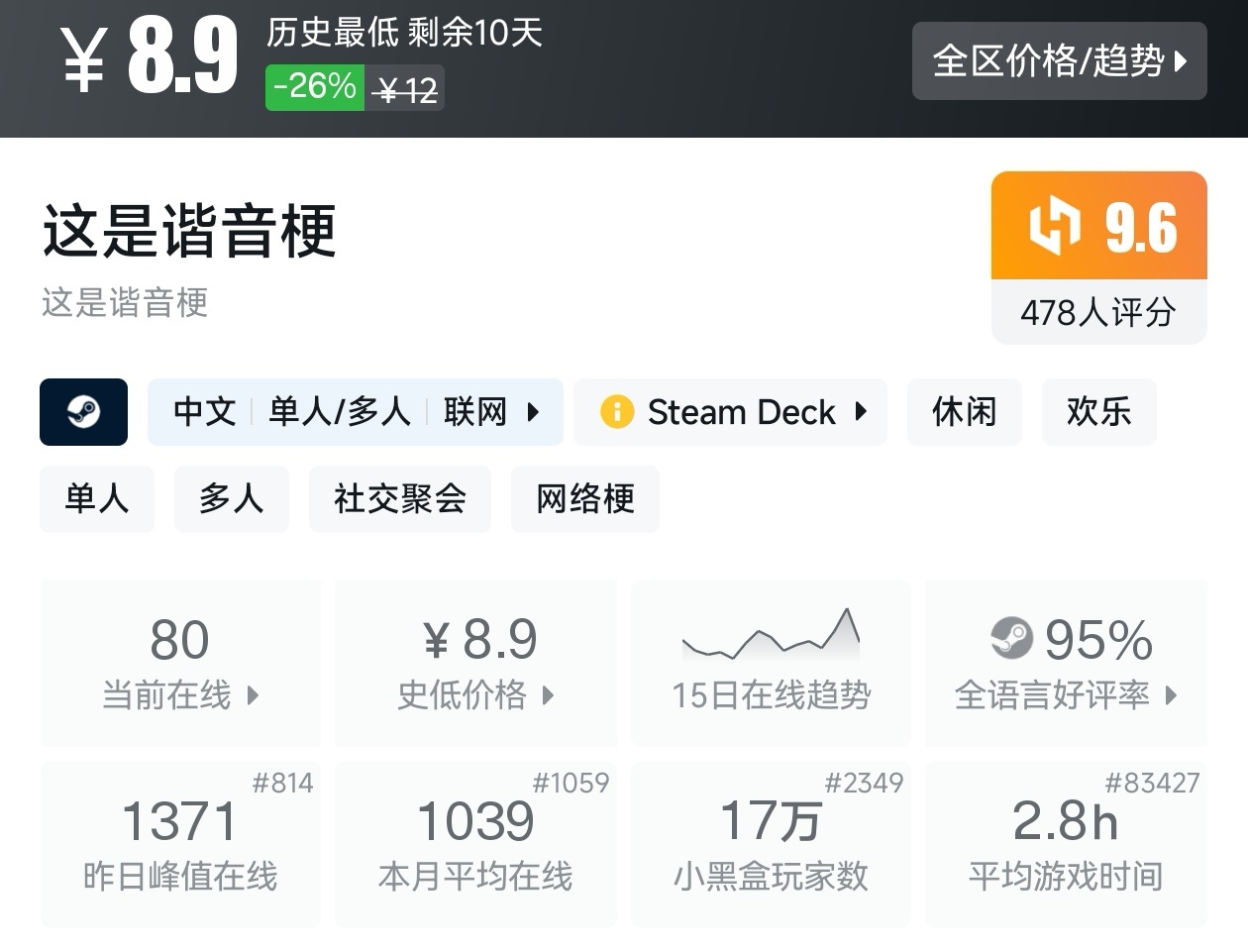Click the arrow inside 全区价格/趋势 button

[1181, 61]
